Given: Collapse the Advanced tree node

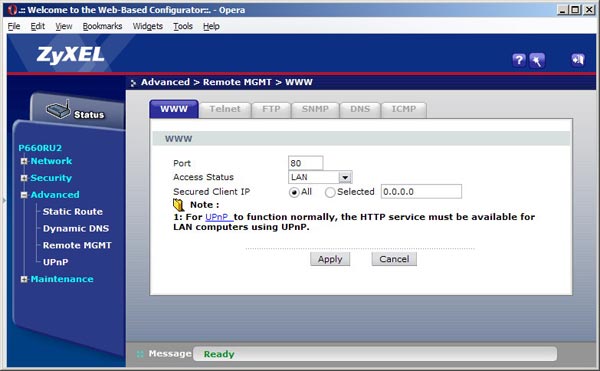Looking at the screenshot, I should click(24, 195).
